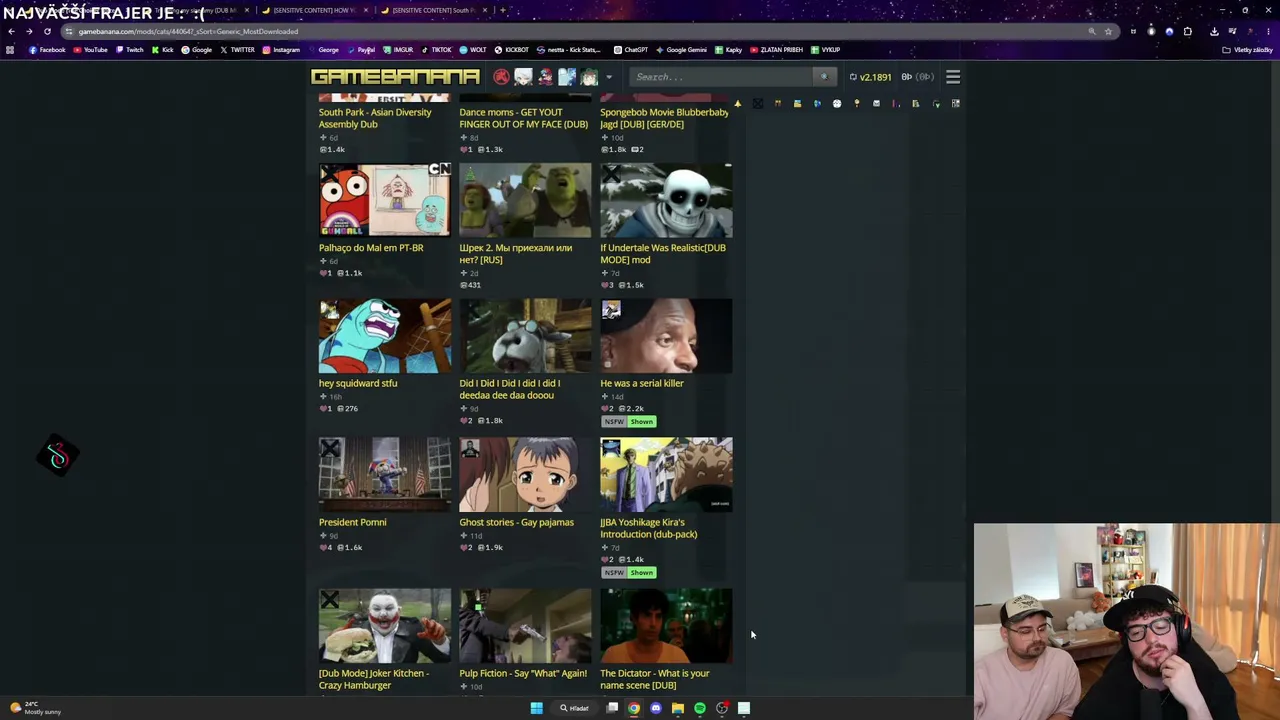The image size is (1280, 720).
Task: Open the Google Gemini bookmark
Action: point(681,50)
